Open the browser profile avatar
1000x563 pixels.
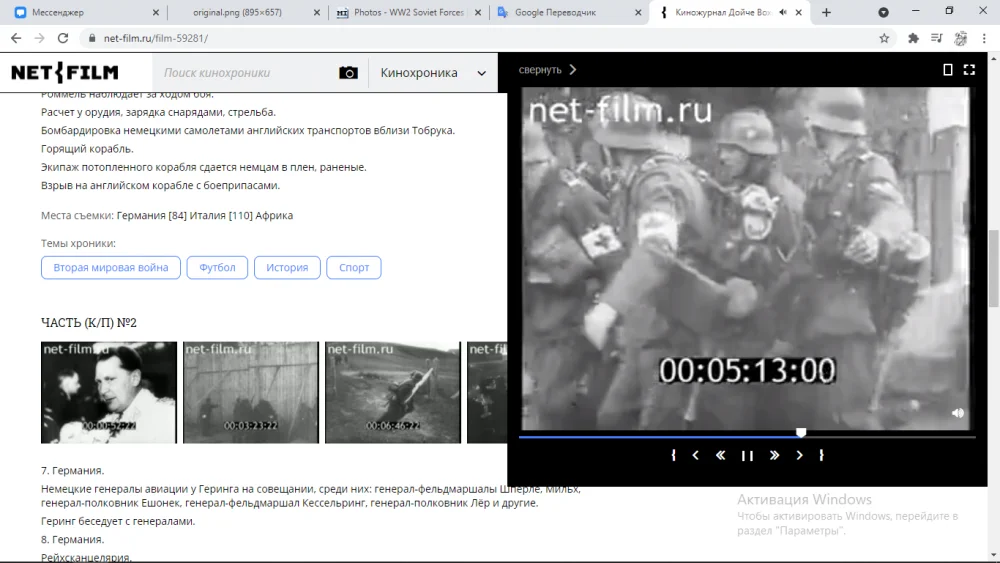point(960,38)
